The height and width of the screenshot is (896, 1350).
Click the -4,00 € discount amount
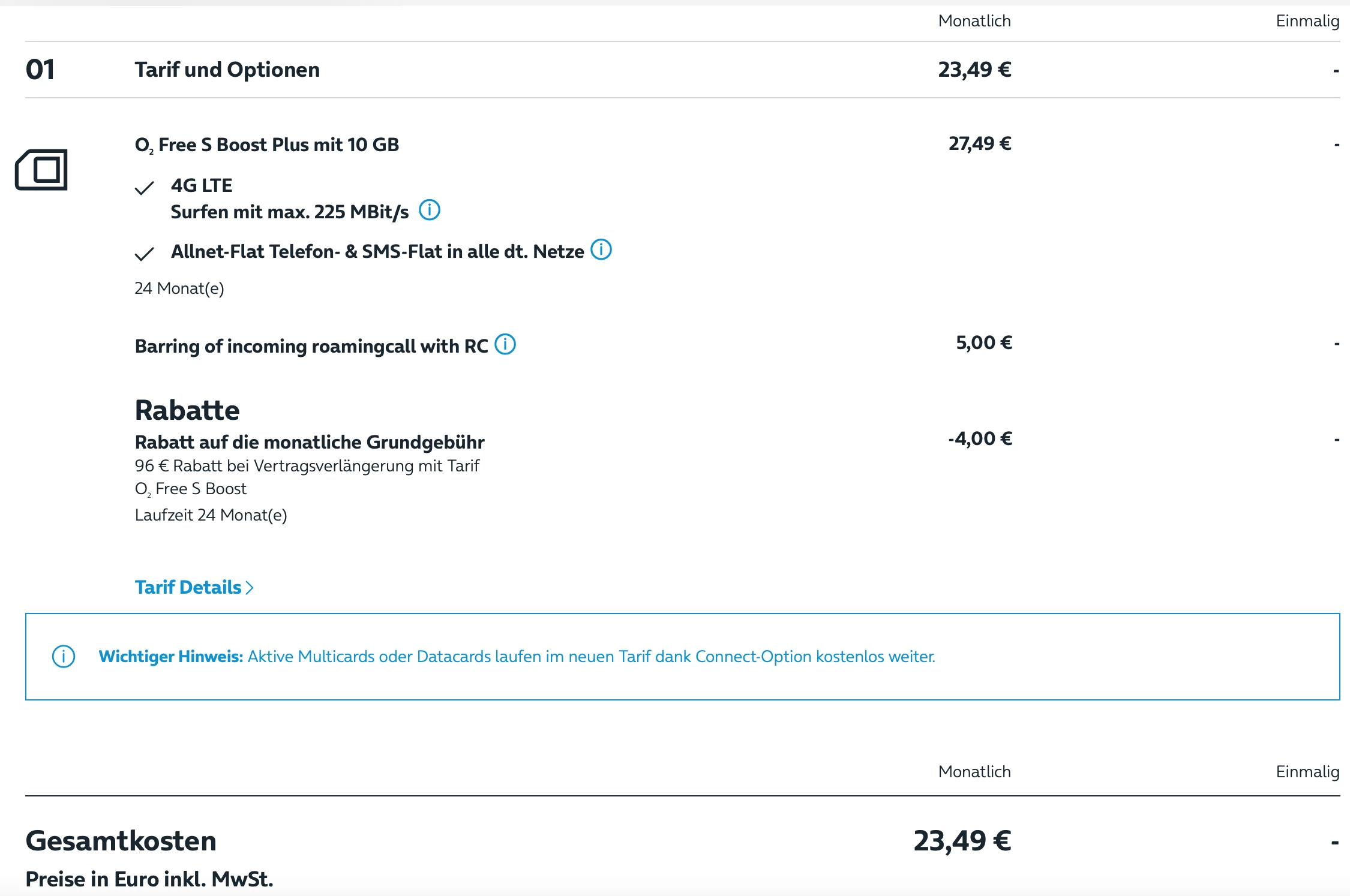point(980,439)
